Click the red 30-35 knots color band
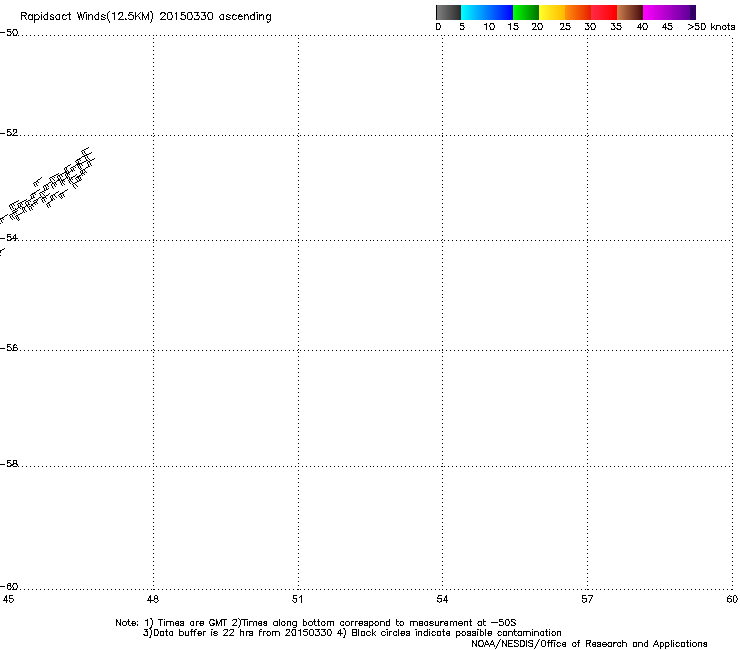The image size is (740, 650). tap(604, 12)
